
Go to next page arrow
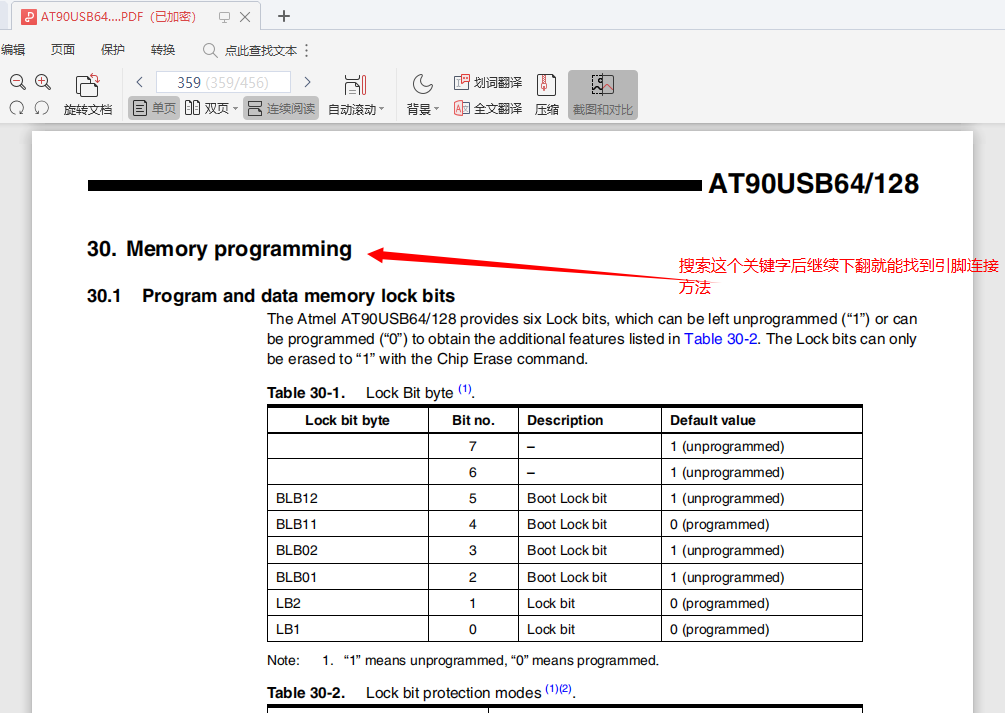pyautogui.click(x=307, y=82)
